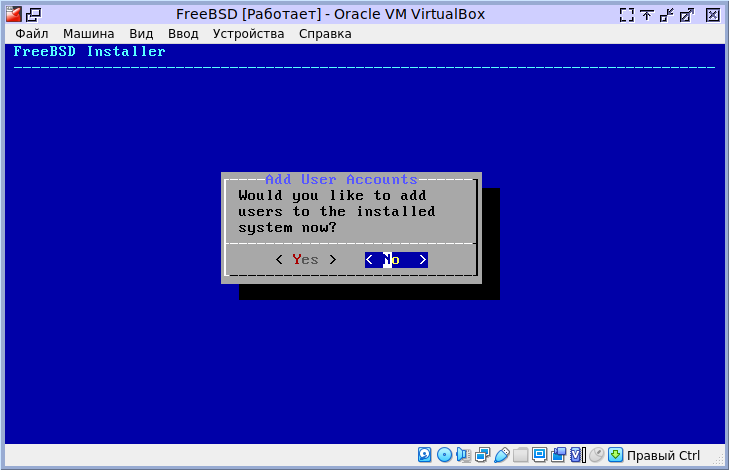Click the window menu icon beside app icon

coord(33,15)
